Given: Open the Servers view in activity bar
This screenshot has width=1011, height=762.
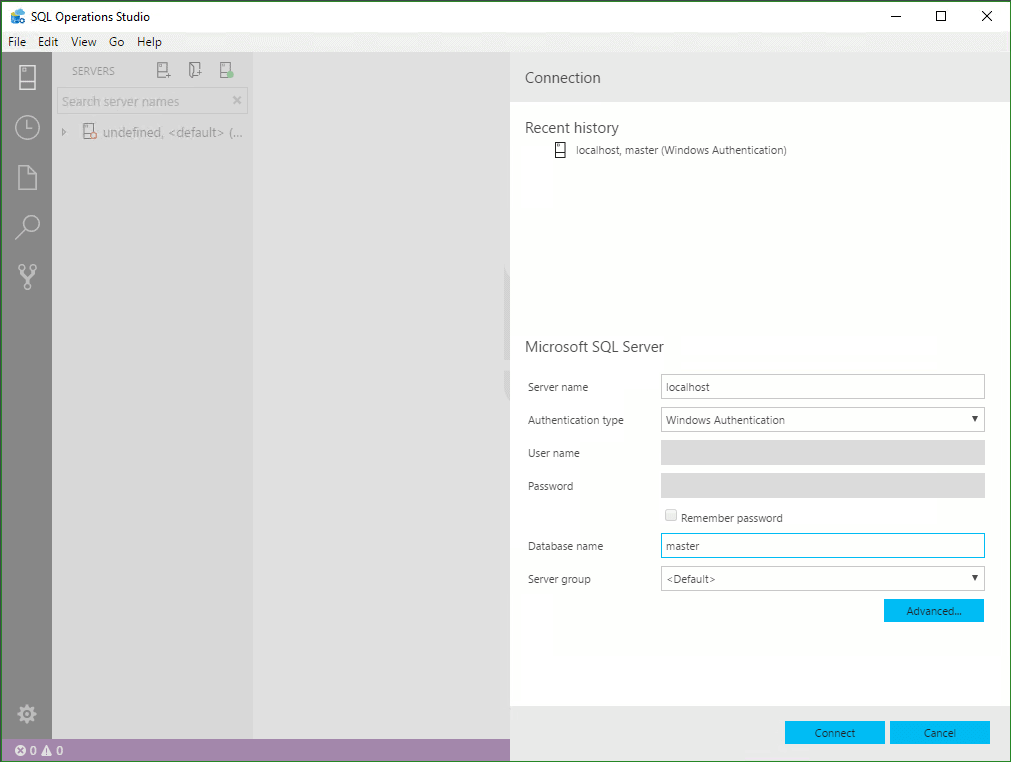Looking at the screenshot, I should pos(27,77).
